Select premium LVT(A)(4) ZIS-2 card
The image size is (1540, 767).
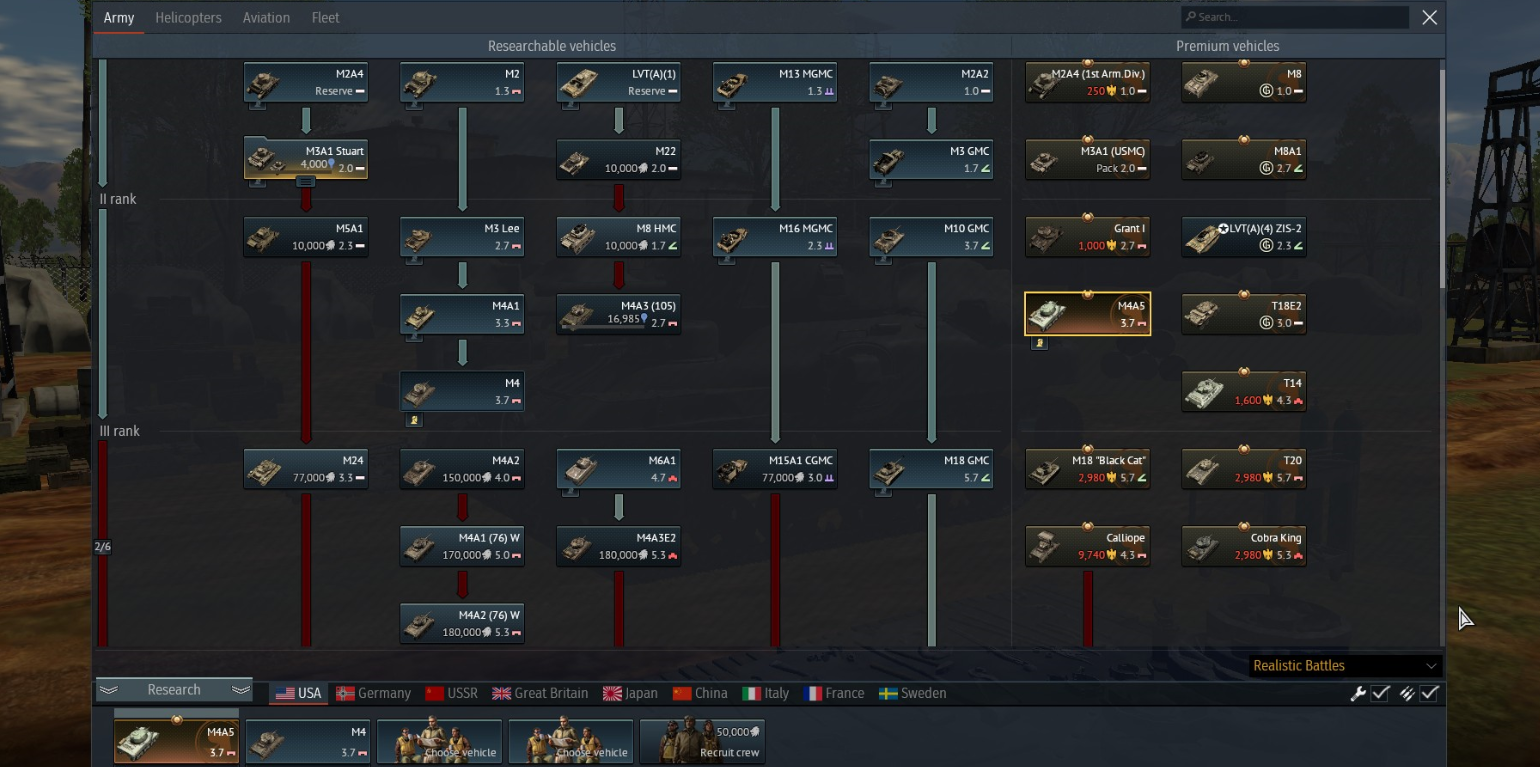(x=1244, y=237)
